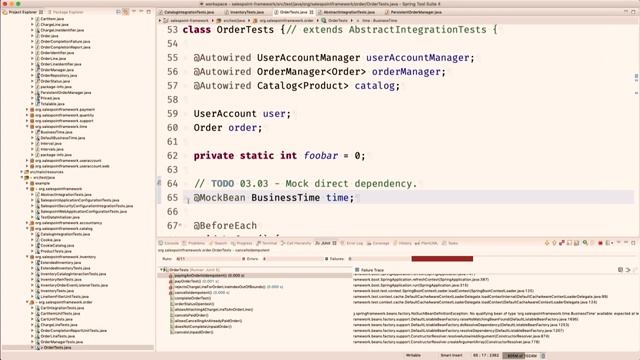Open the Coverage view tab
Screen dimensions: 640x360
378,243
